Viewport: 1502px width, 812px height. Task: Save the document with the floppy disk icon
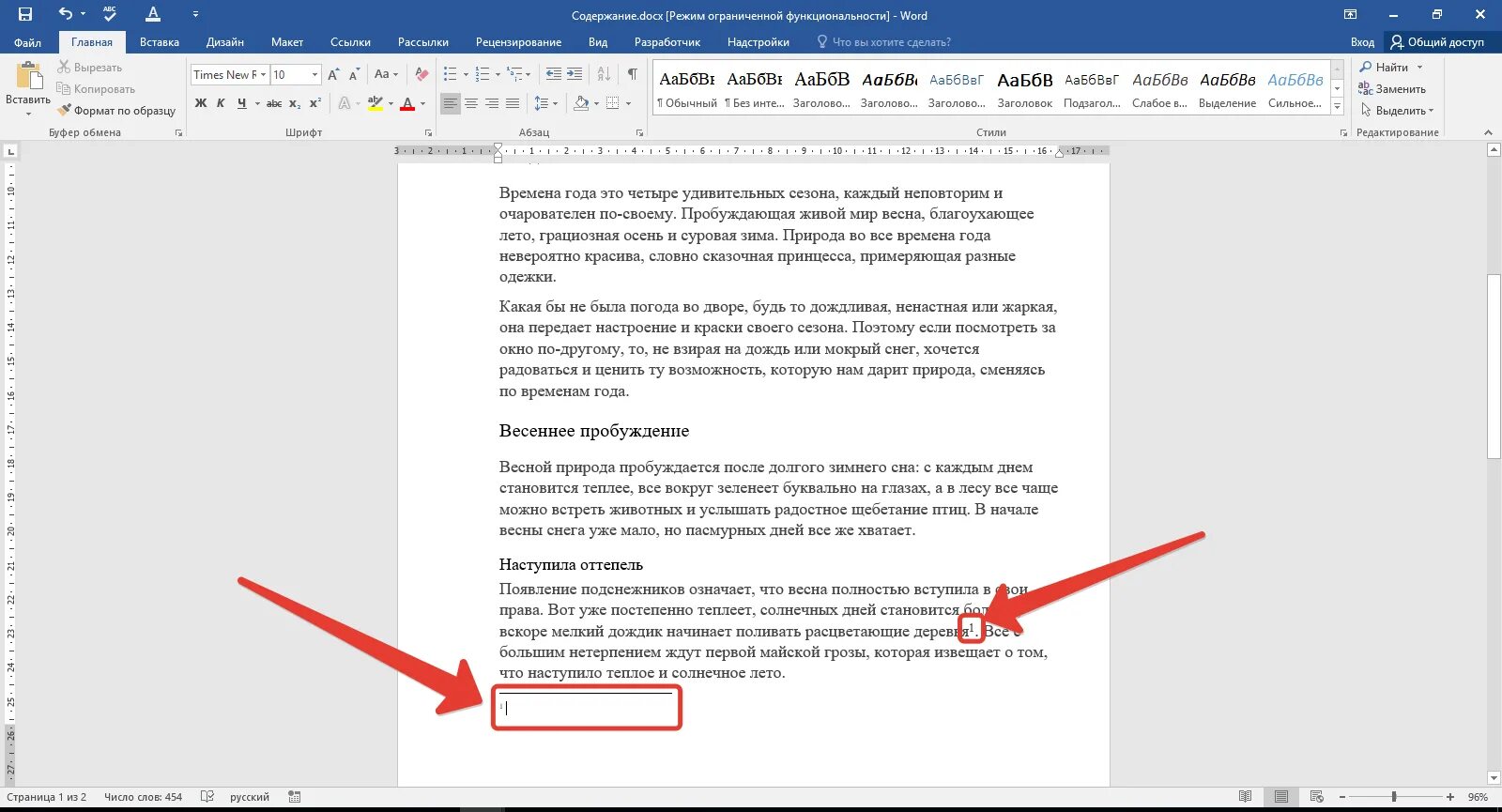coord(25,14)
